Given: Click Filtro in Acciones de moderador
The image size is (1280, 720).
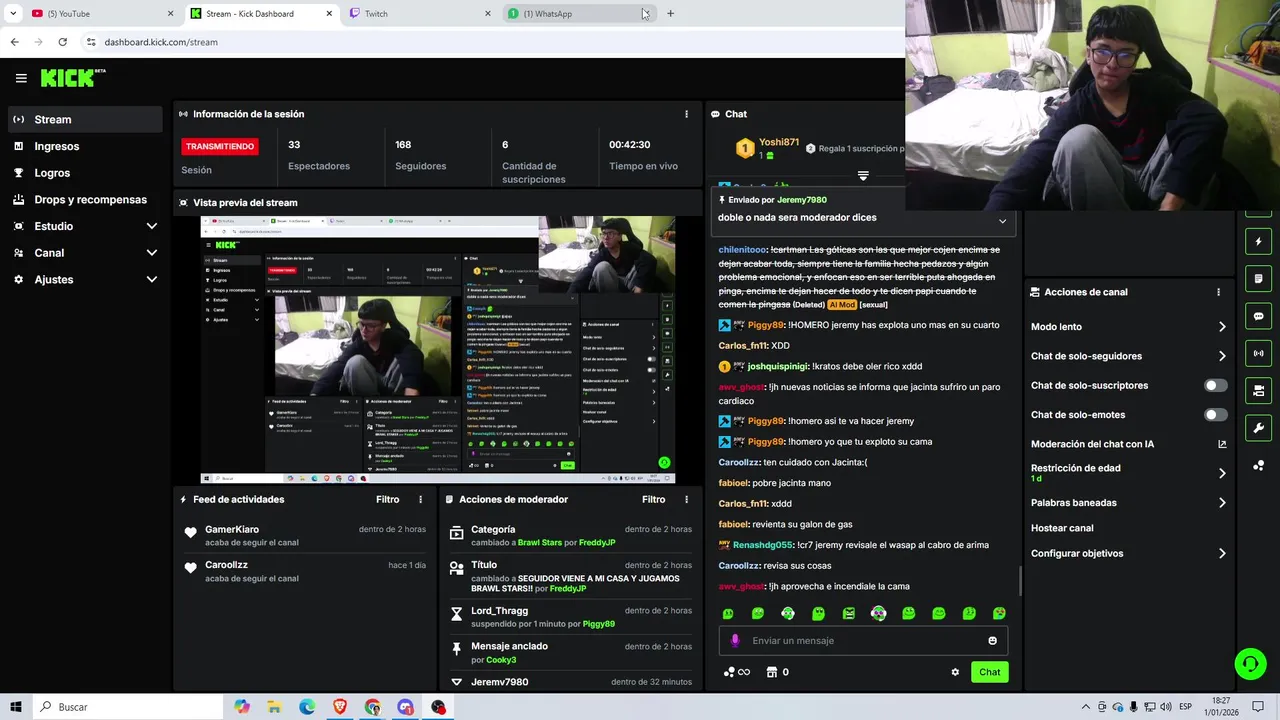Looking at the screenshot, I should coord(653,499).
